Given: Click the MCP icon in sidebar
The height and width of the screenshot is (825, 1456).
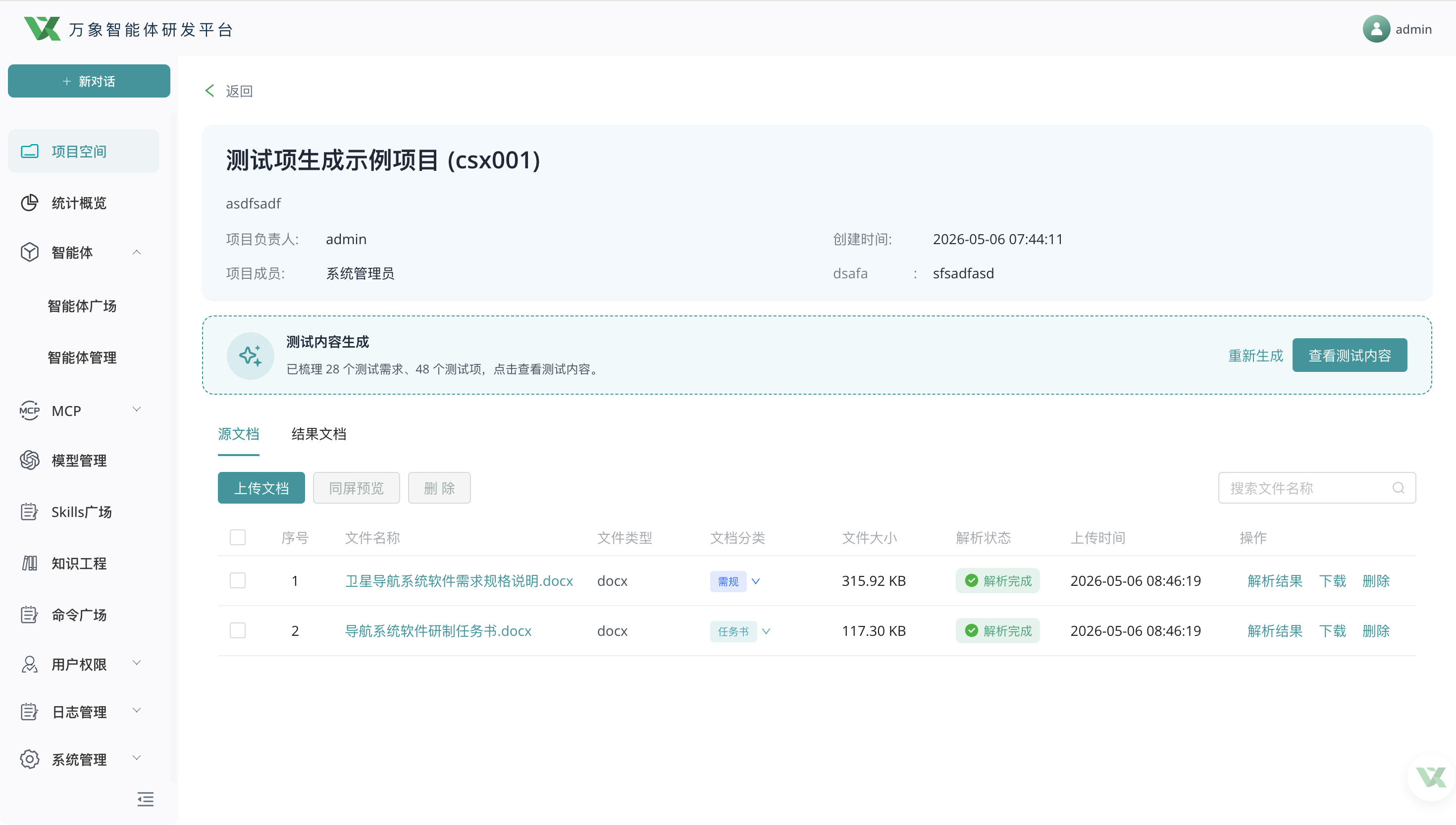Looking at the screenshot, I should pyautogui.click(x=29, y=410).
